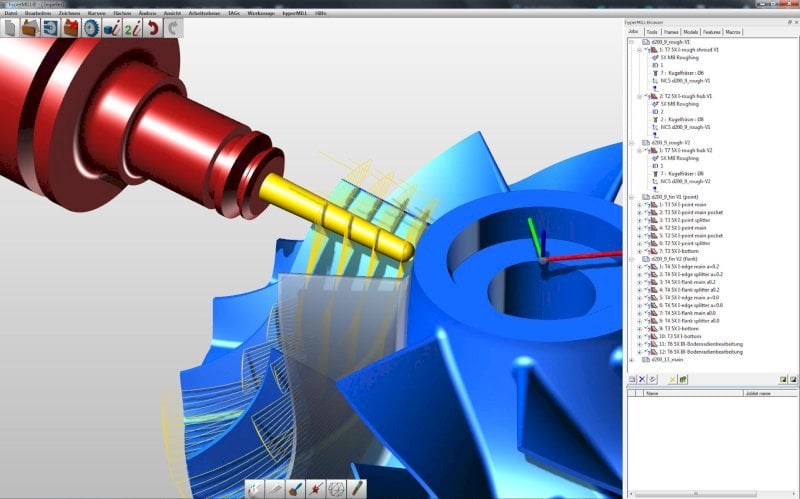This screenshot has width=800, height=499.
Task: Click the red-arrow import box icon
Action: 70,28
